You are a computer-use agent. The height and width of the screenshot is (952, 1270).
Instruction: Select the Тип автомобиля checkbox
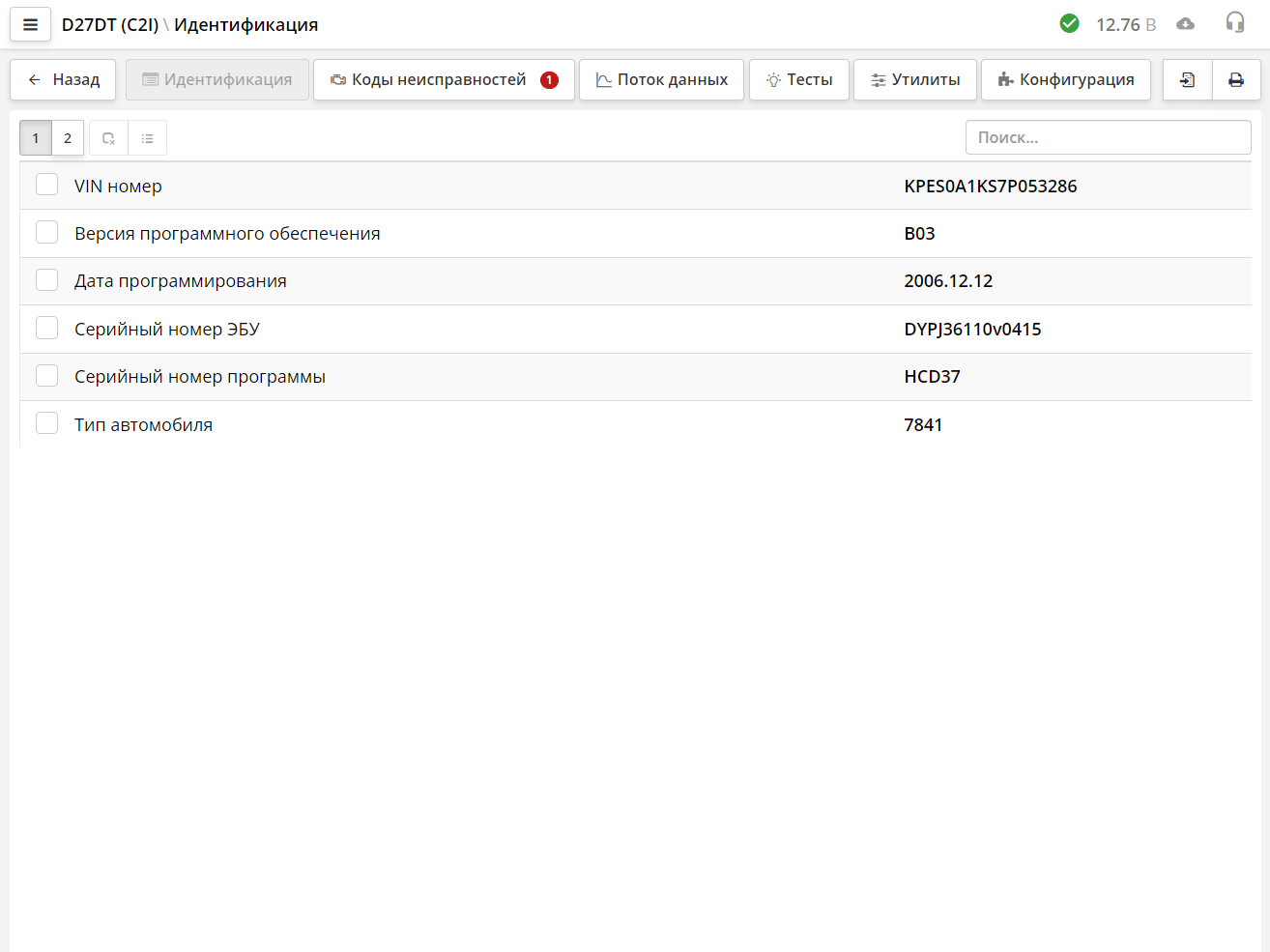click(x=47, y=423)
